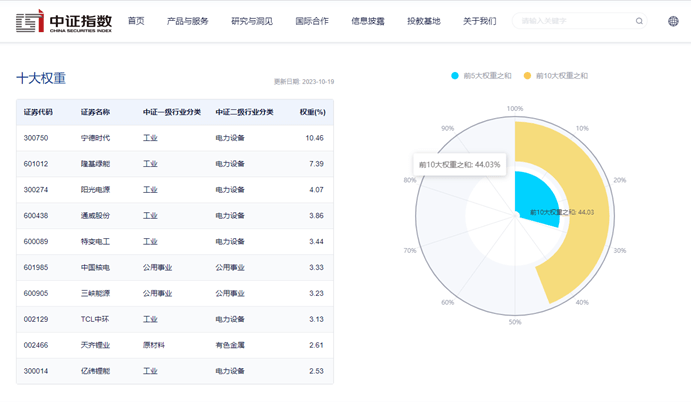Go to 投教基地 page

424,21
